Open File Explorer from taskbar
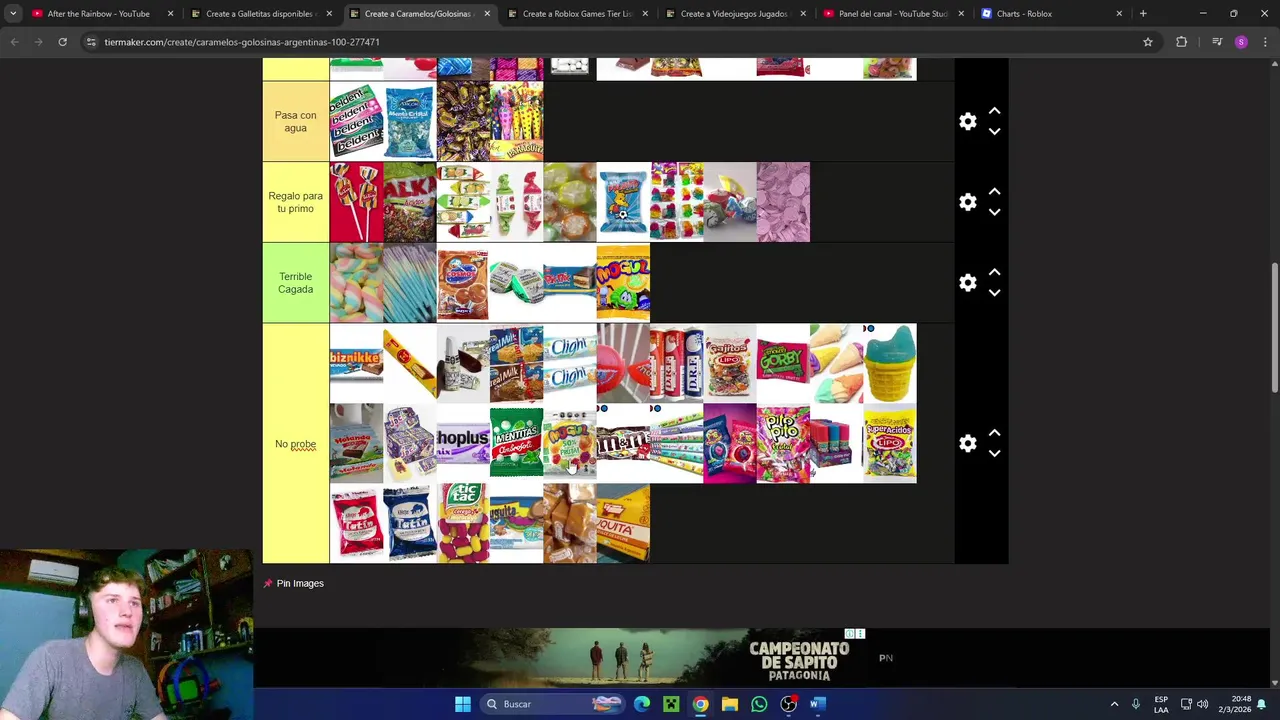Screen dimensions: 1280x720 (730, 704)
